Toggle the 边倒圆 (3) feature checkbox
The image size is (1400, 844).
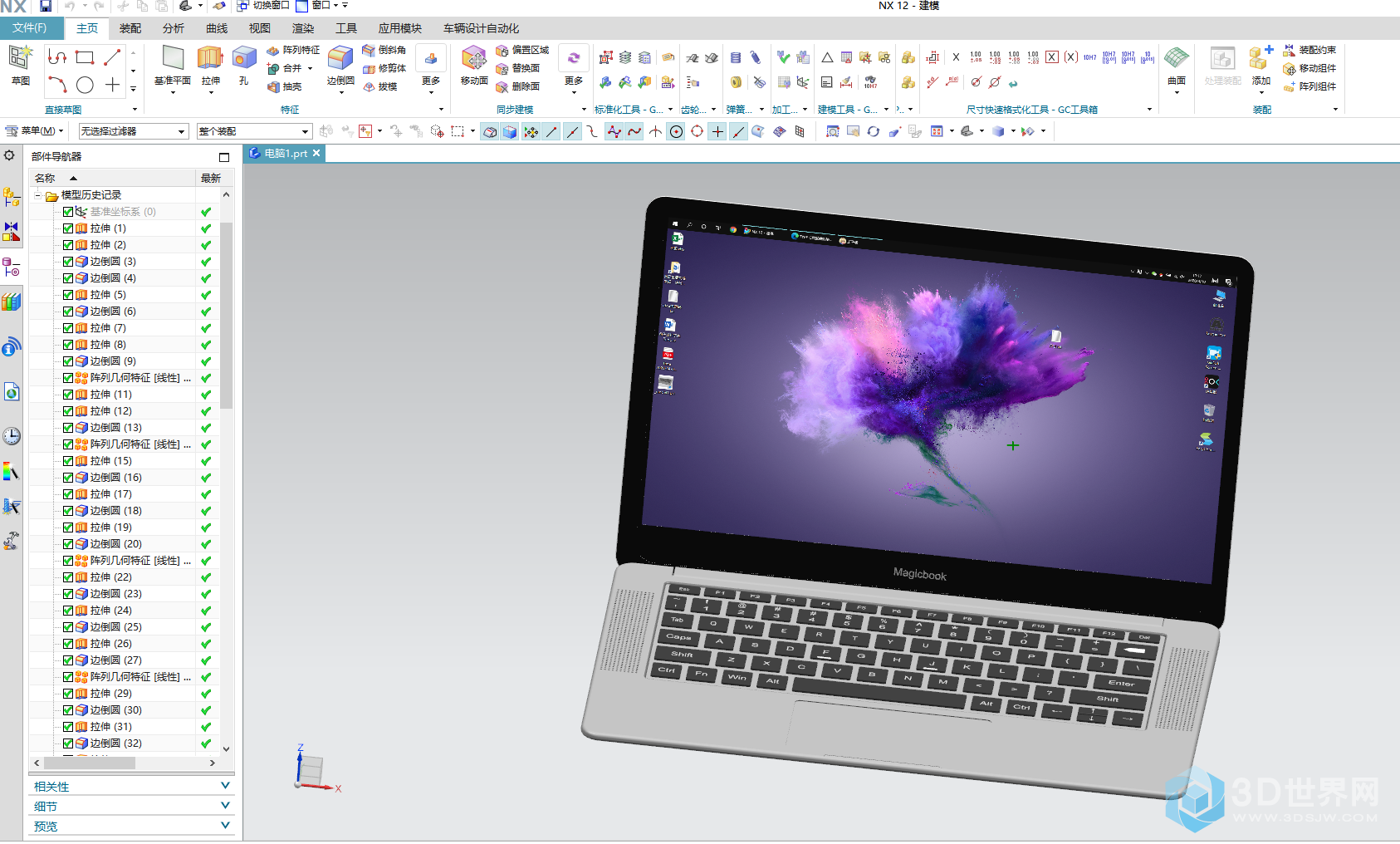pos(68,262)
